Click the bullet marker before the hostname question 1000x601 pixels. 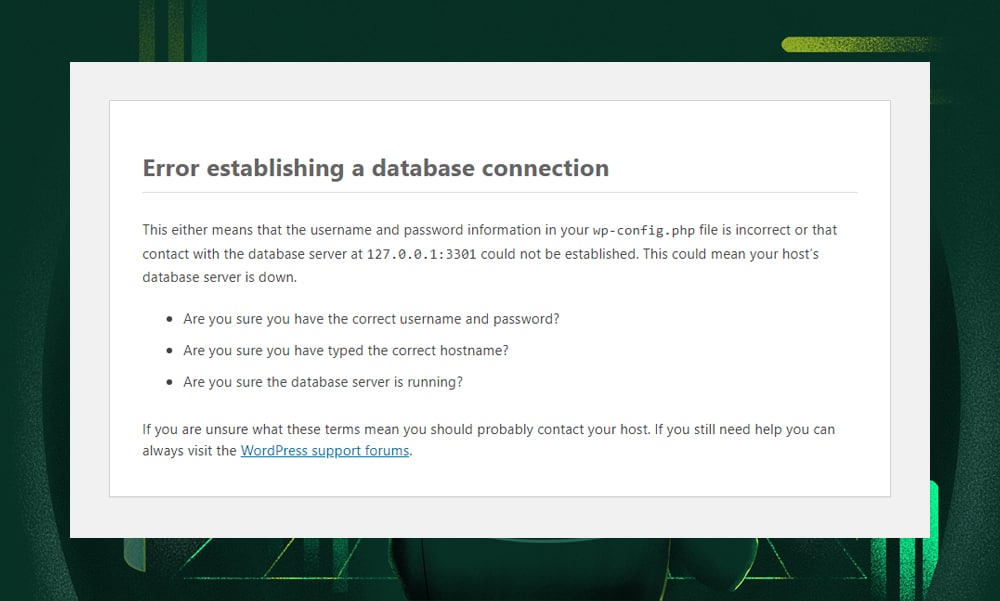pyautogui.click(x=168, y=350)
